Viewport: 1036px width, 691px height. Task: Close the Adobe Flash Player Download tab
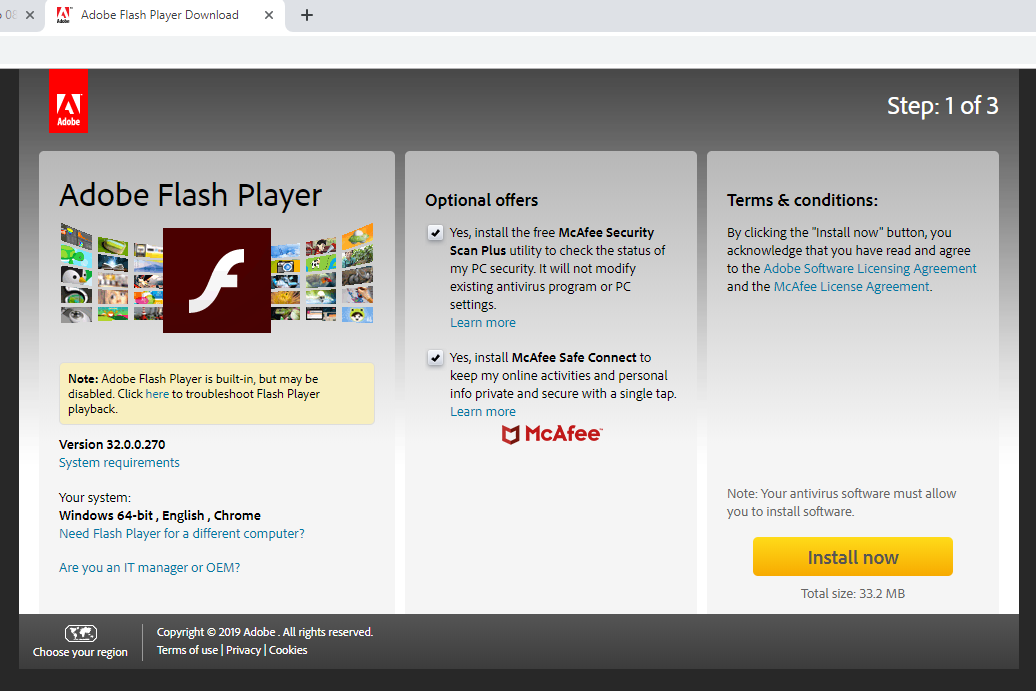click(x=269, y=15)
